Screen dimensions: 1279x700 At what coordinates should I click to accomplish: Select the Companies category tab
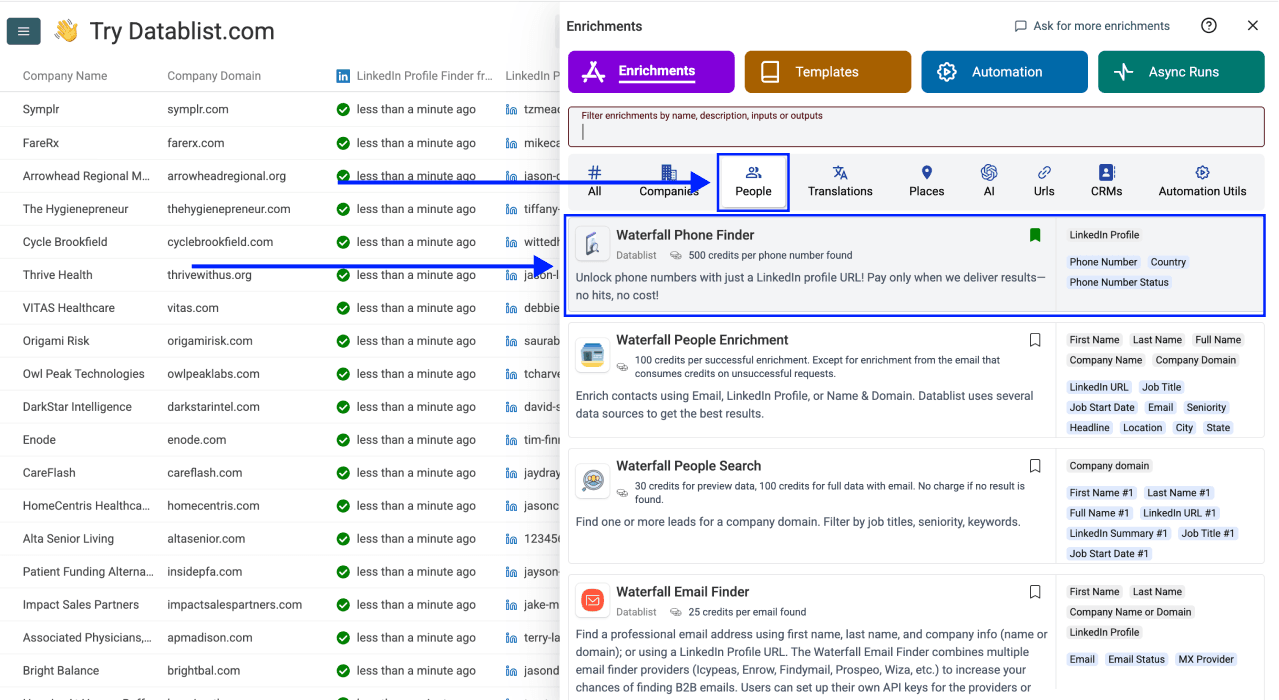668,182
